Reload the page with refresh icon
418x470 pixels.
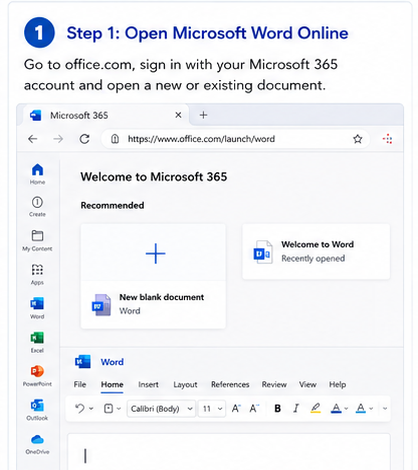click(85, 139)
